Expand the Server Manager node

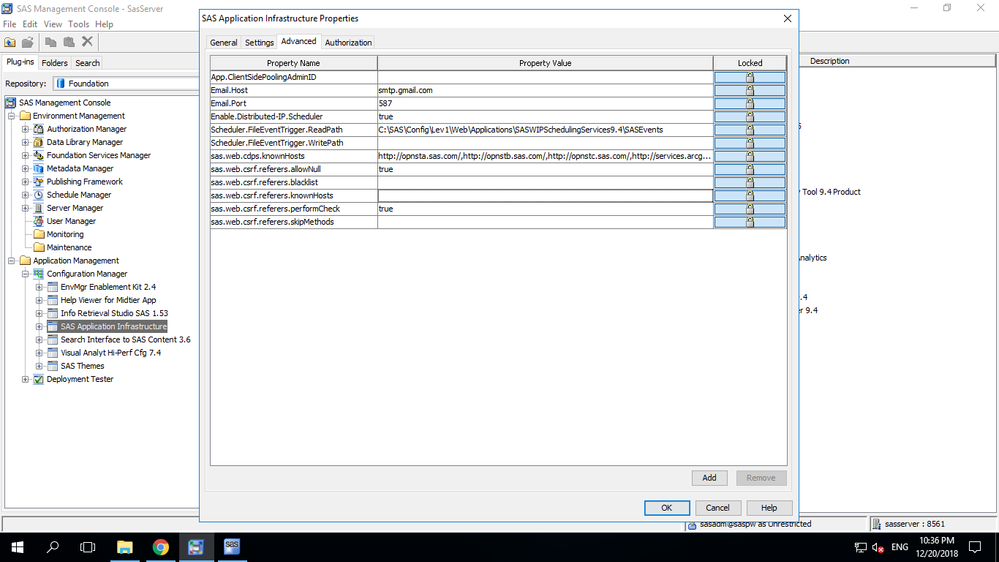[x=25, y=208]
